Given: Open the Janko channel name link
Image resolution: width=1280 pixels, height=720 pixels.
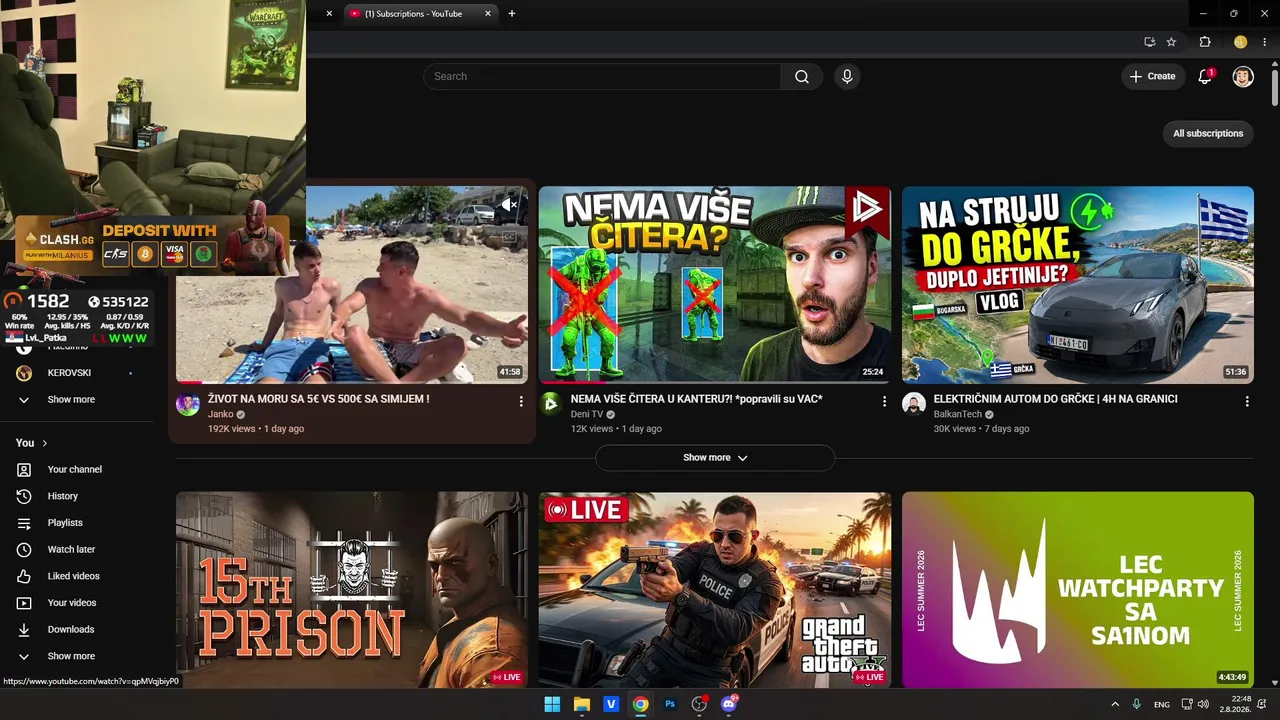Looking at the screenshot, I should (220, 414).
